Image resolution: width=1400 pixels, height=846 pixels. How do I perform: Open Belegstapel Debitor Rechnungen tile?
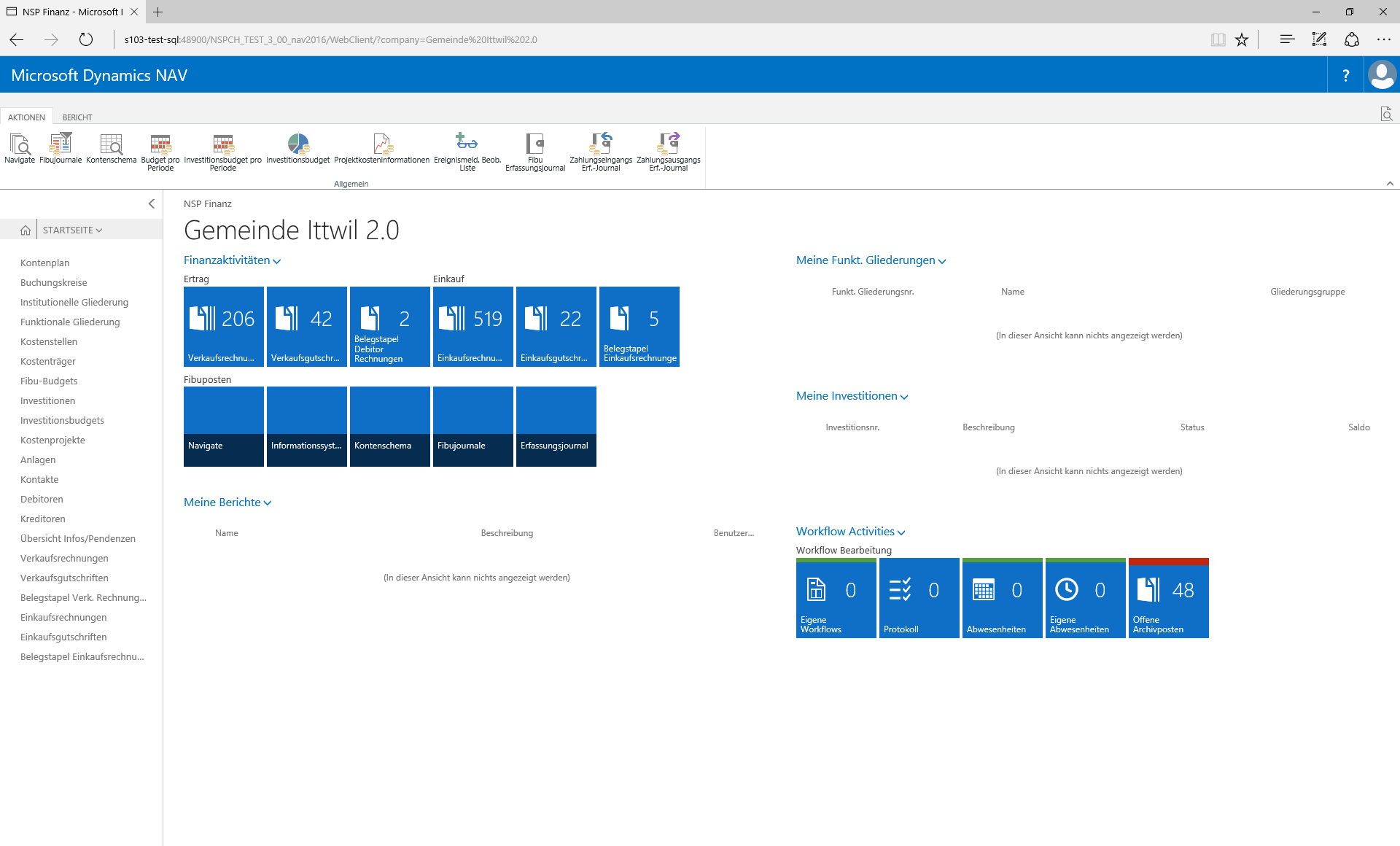[x=390, y=327]
